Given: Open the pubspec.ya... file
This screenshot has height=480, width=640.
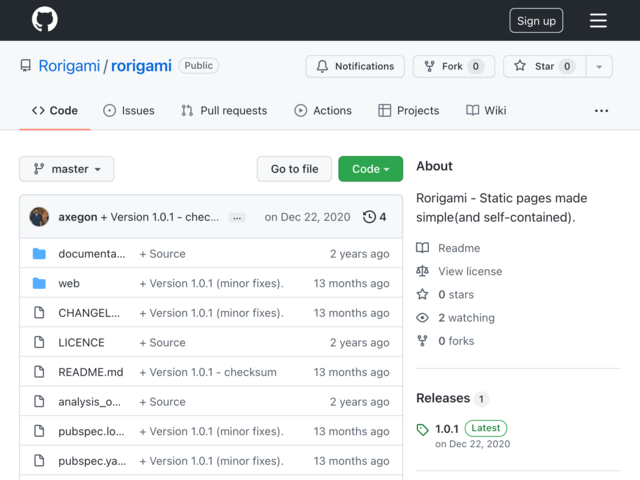Looking at the screenshot, I should (x=92, y=461).
